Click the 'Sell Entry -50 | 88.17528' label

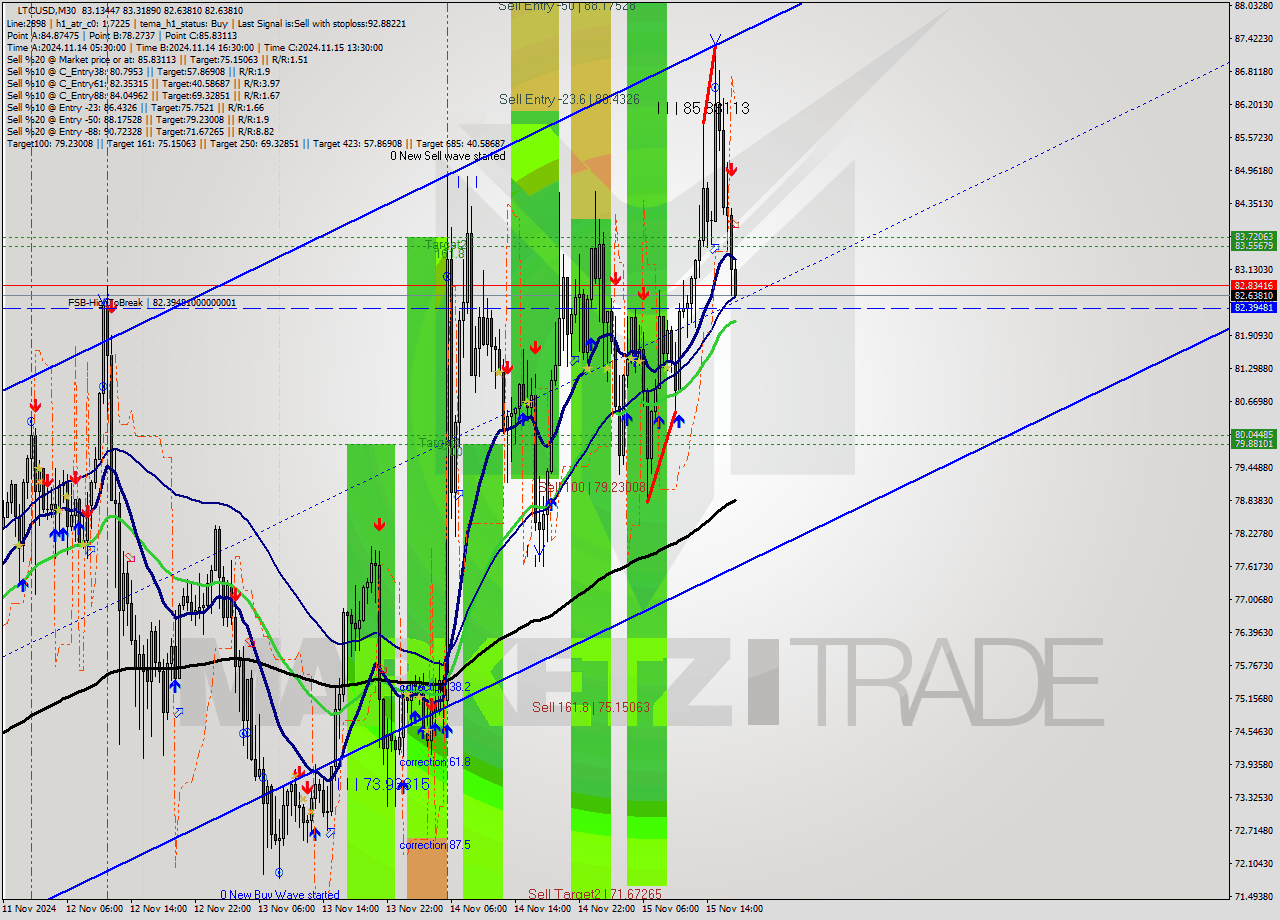click(567, 6)
